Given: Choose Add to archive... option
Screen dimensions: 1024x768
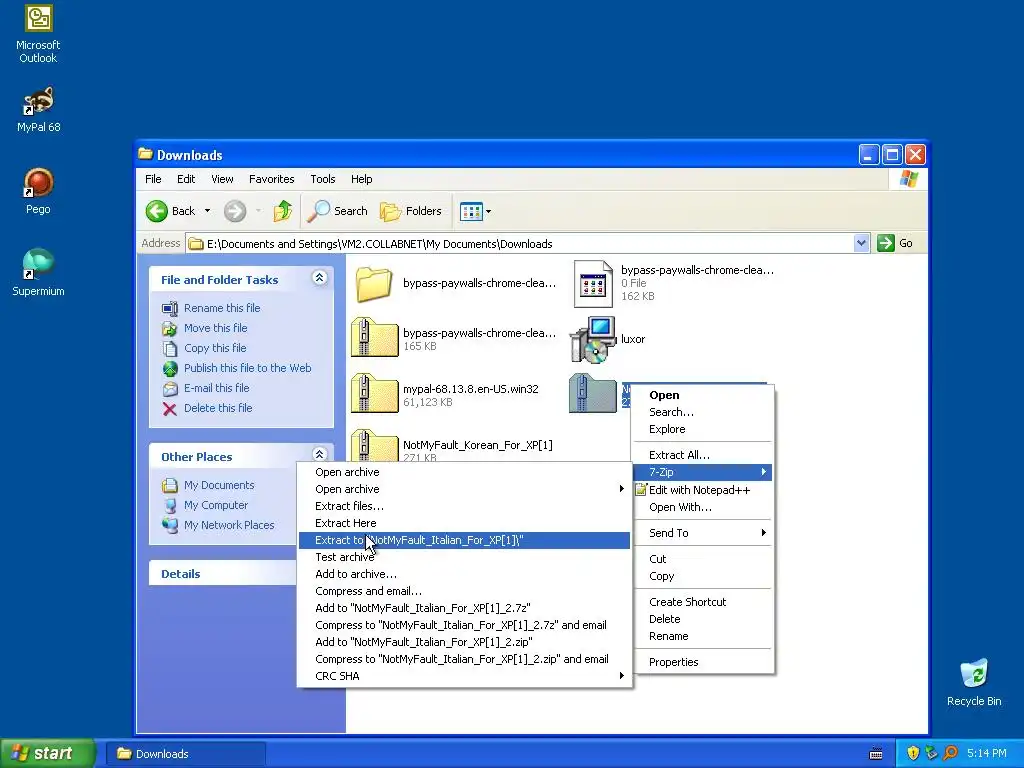Looking at the screenshot, I should click(464, 574).
